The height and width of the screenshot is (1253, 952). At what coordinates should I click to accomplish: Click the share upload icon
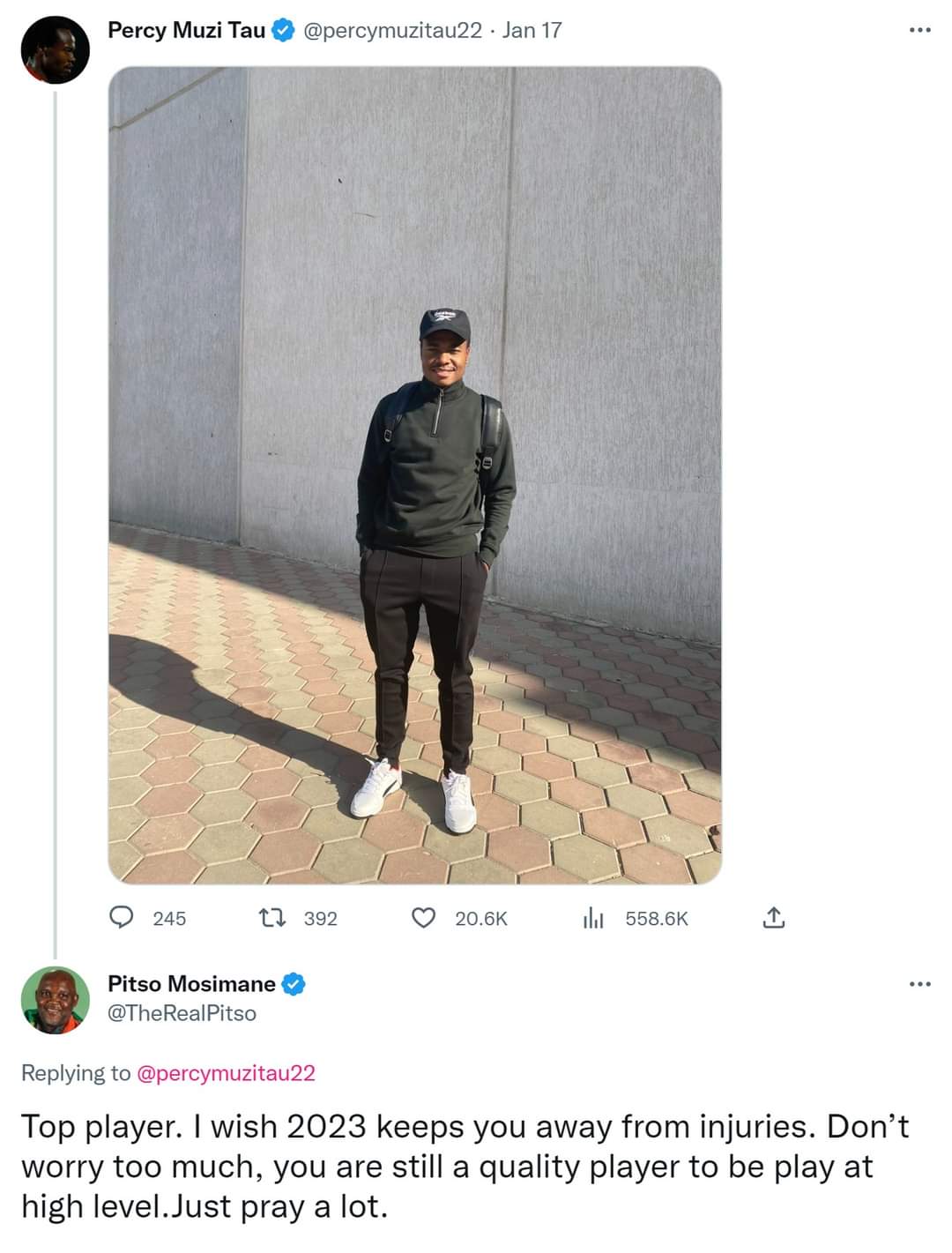click(x=772, y=918)
